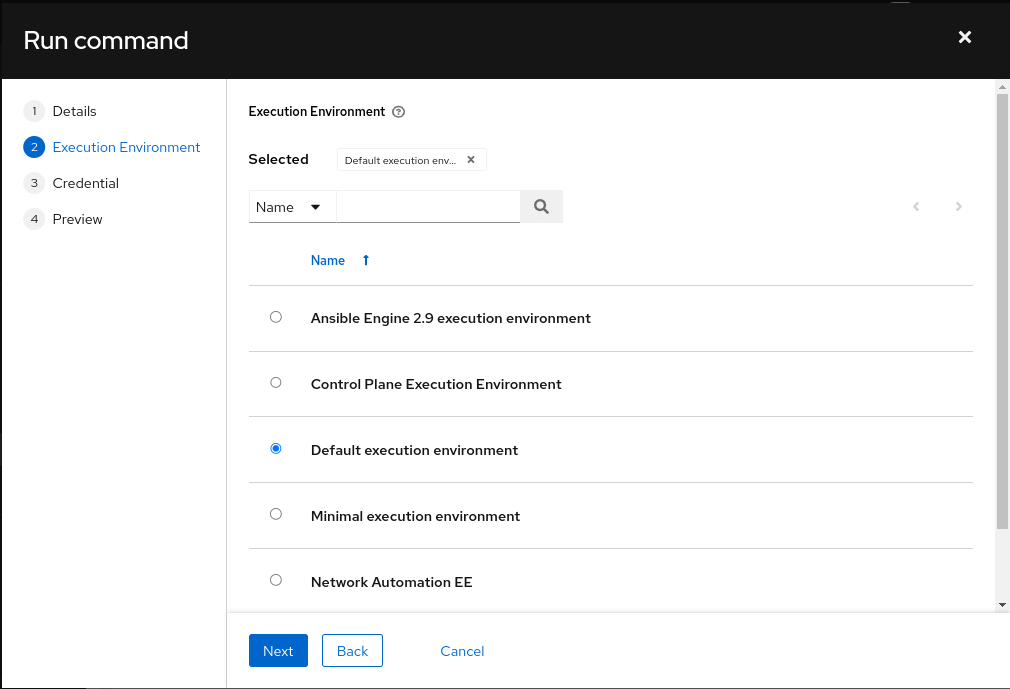The height and width of the screenshot is (689, 1010).
Task: Select Minimal execution environment
Action: tap(275, 513)
